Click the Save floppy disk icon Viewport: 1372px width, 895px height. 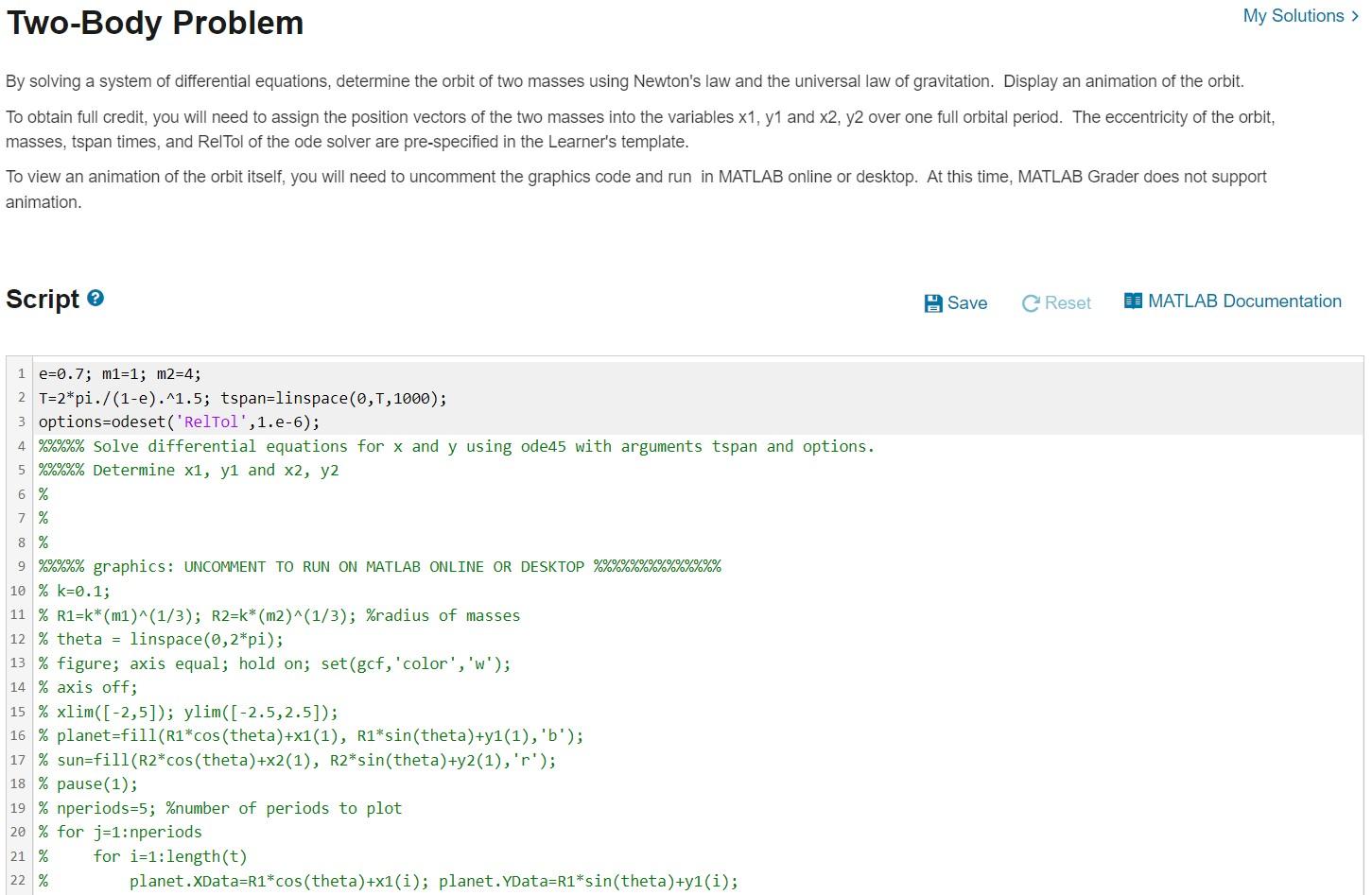(933, 301)
